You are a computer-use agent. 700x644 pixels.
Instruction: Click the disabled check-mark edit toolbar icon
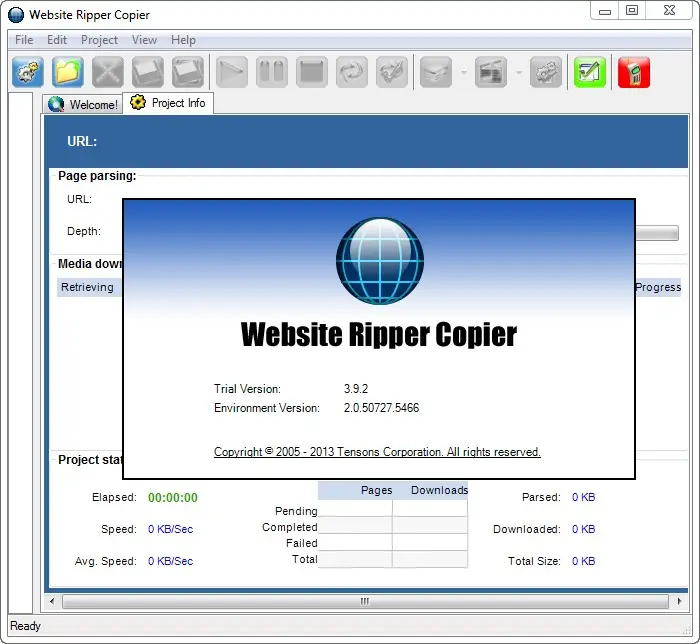[392, 72]
